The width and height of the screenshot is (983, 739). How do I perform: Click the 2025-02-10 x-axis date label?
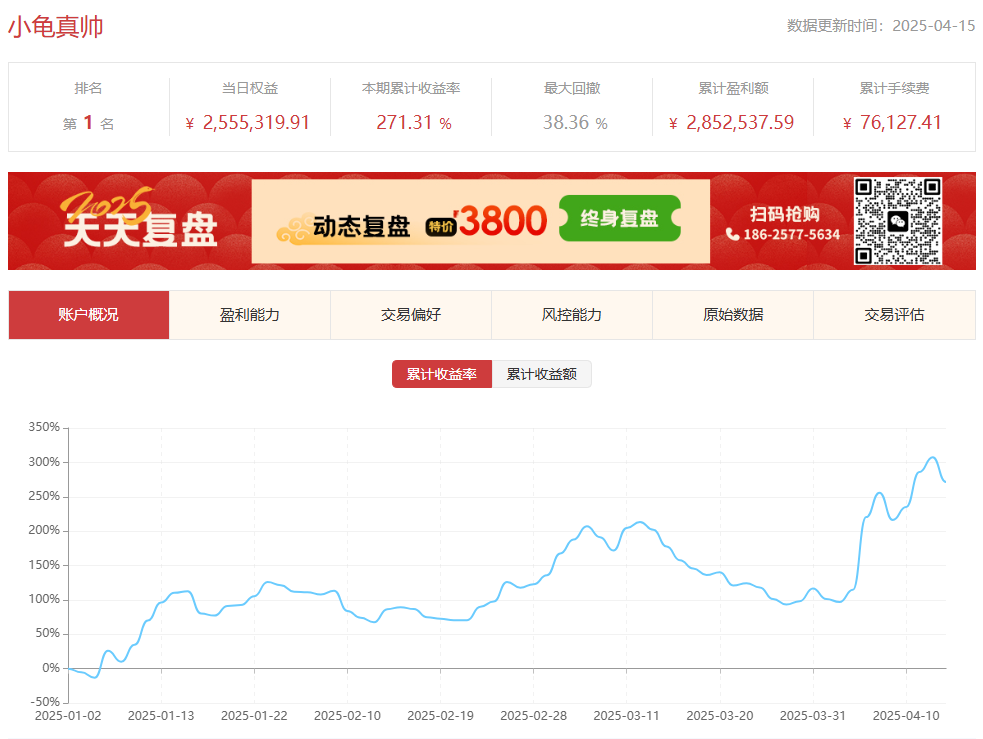[x=347, y=716]
